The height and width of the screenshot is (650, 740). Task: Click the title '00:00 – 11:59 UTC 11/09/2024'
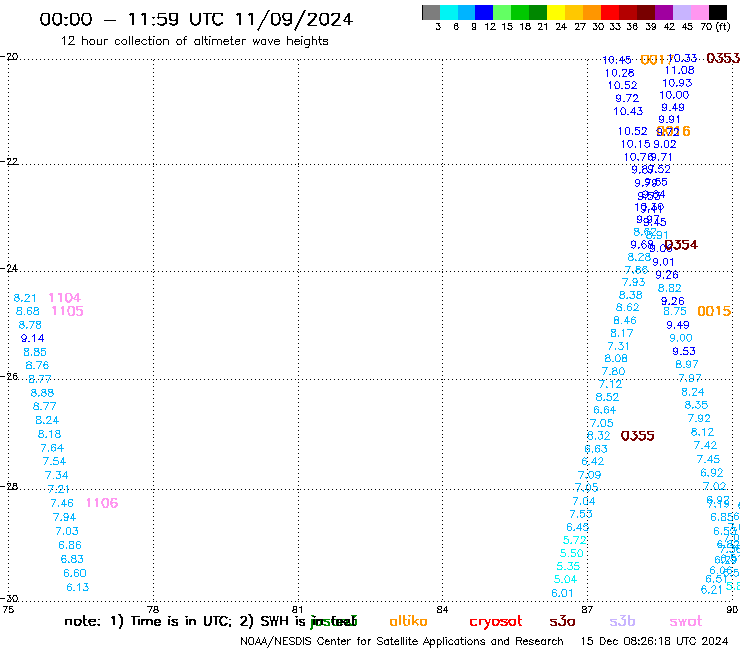(x=196, y=19)
